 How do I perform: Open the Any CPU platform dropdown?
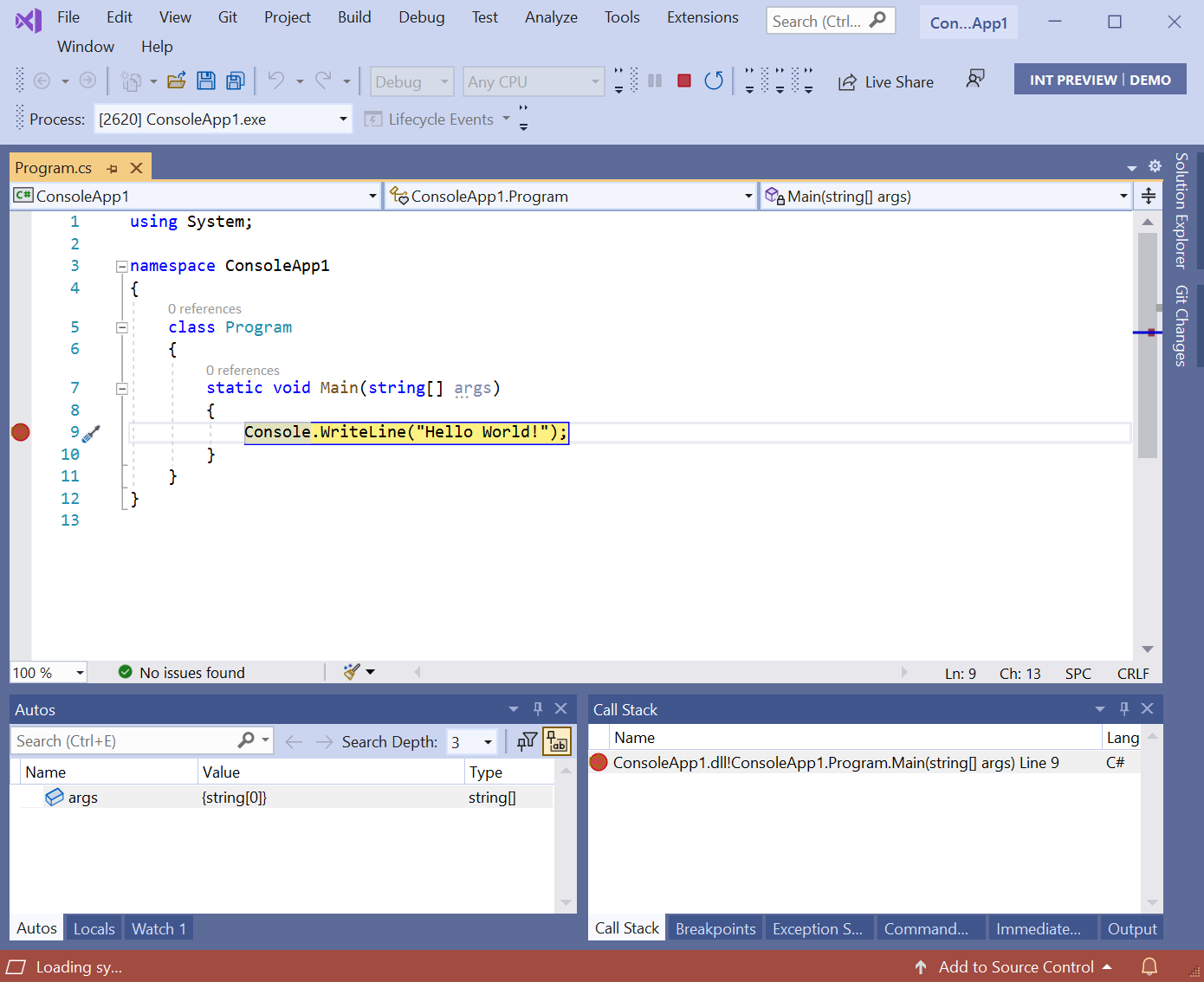coord(534,81)
